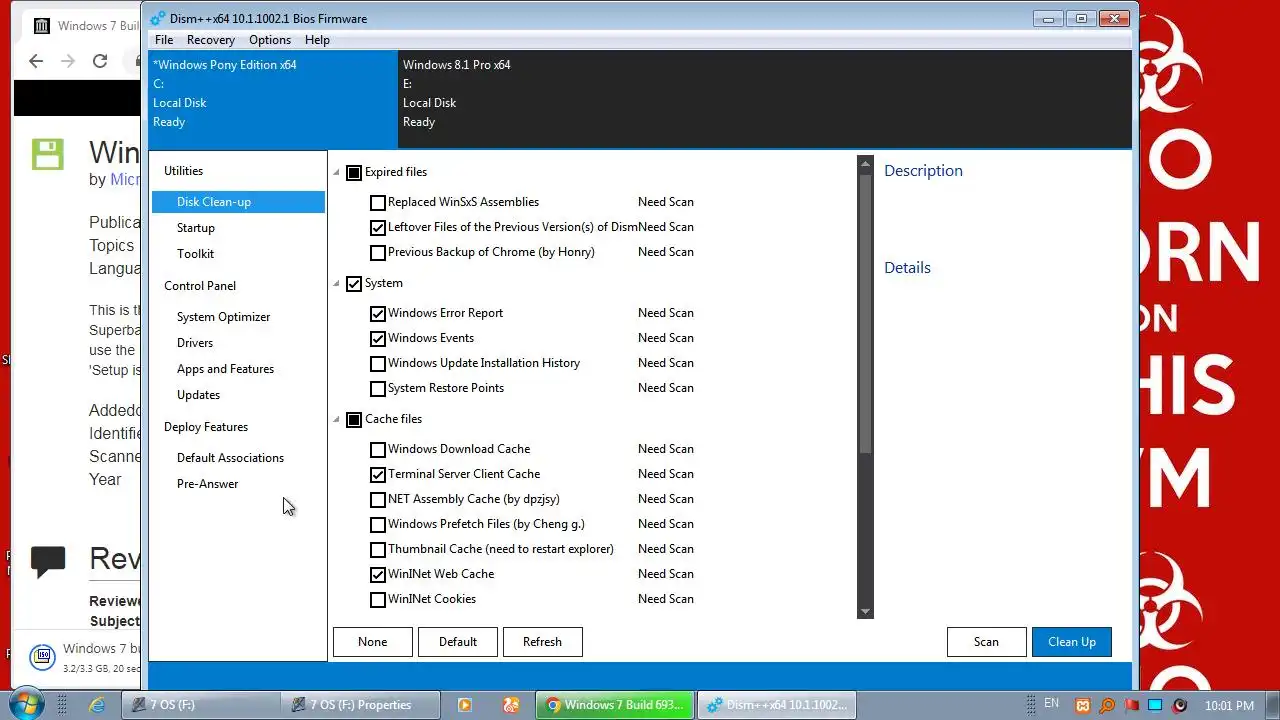Click the network monitor tray icon
The image size is (1280, 720).
pyautogui.click(x=1156, y=706)
